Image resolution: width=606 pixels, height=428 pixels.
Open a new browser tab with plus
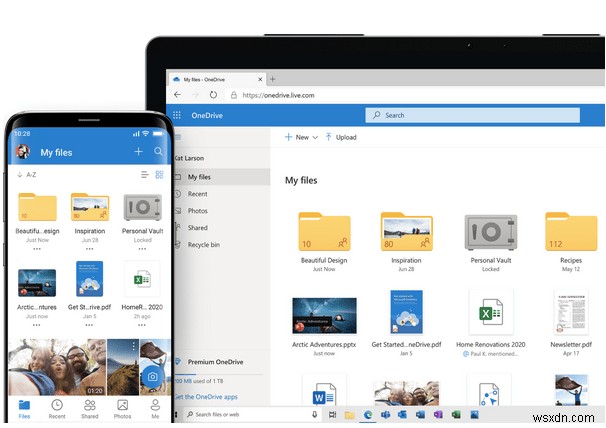(272, 79)
